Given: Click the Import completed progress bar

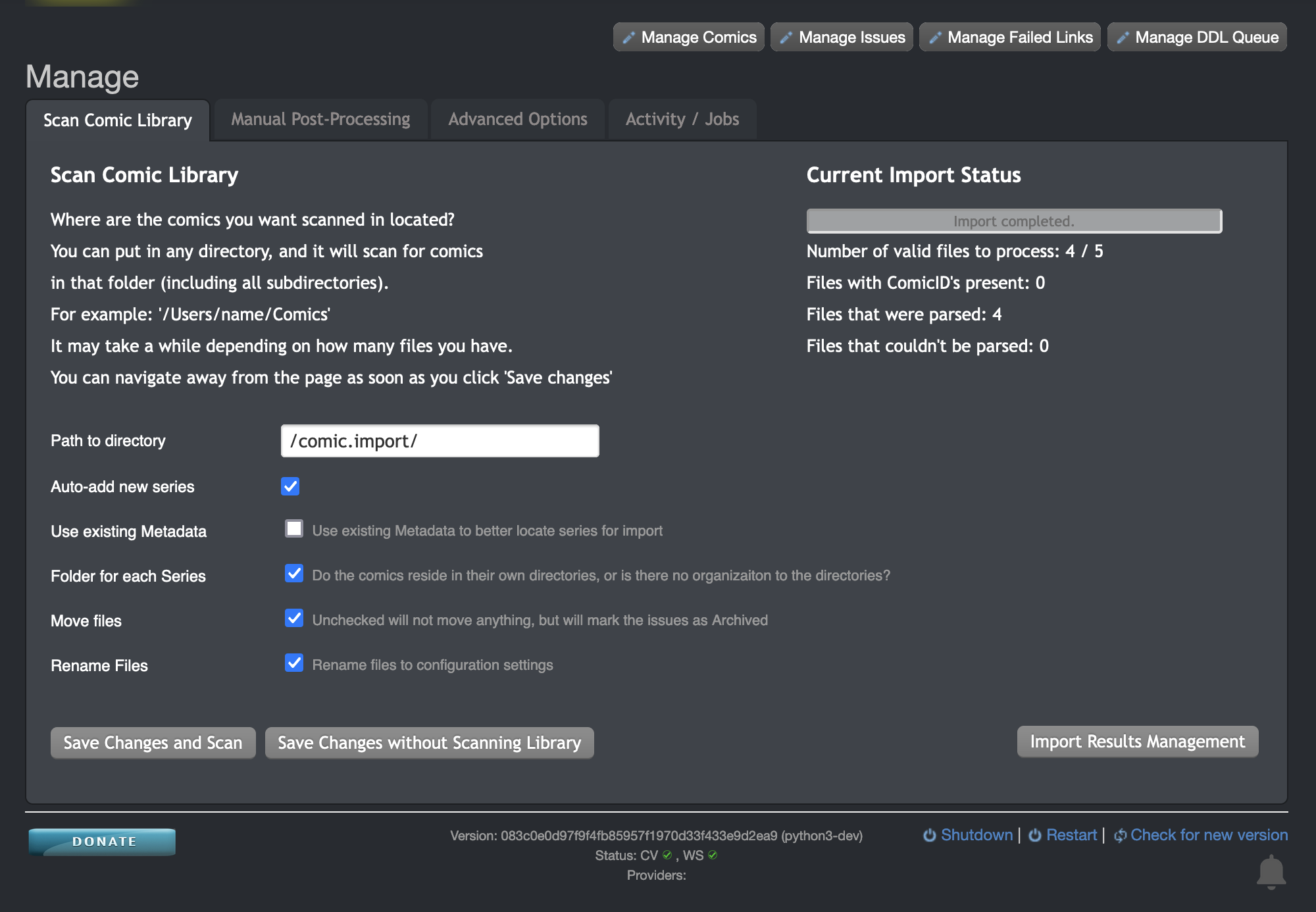Looking at the screenshot, I should click(x=1014, y=221).
